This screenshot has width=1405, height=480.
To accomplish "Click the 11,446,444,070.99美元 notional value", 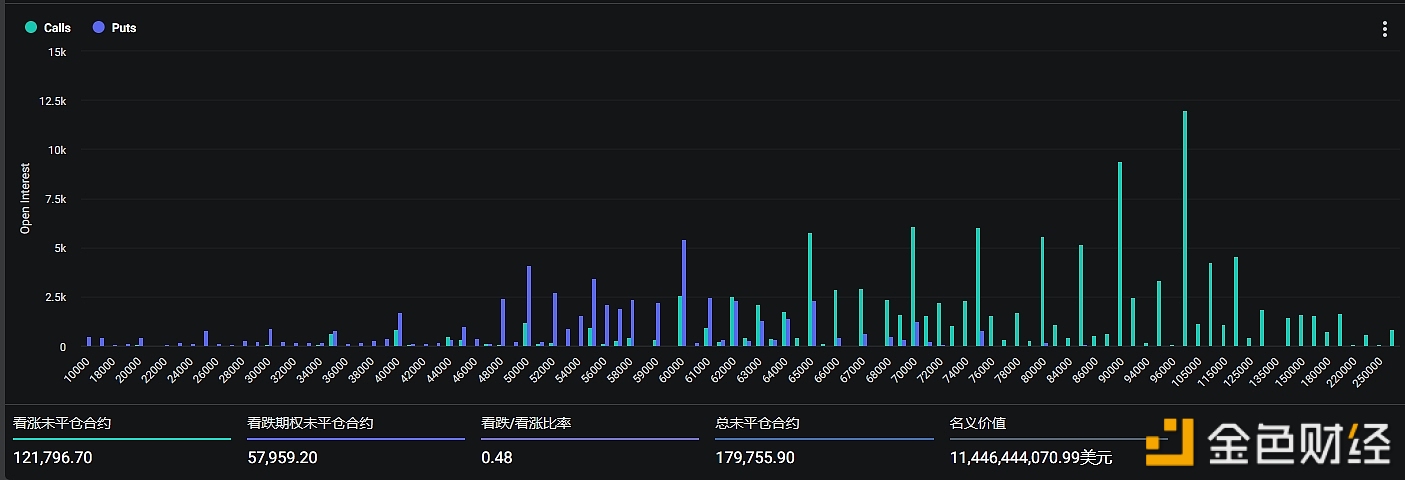I will (1031, 457).
